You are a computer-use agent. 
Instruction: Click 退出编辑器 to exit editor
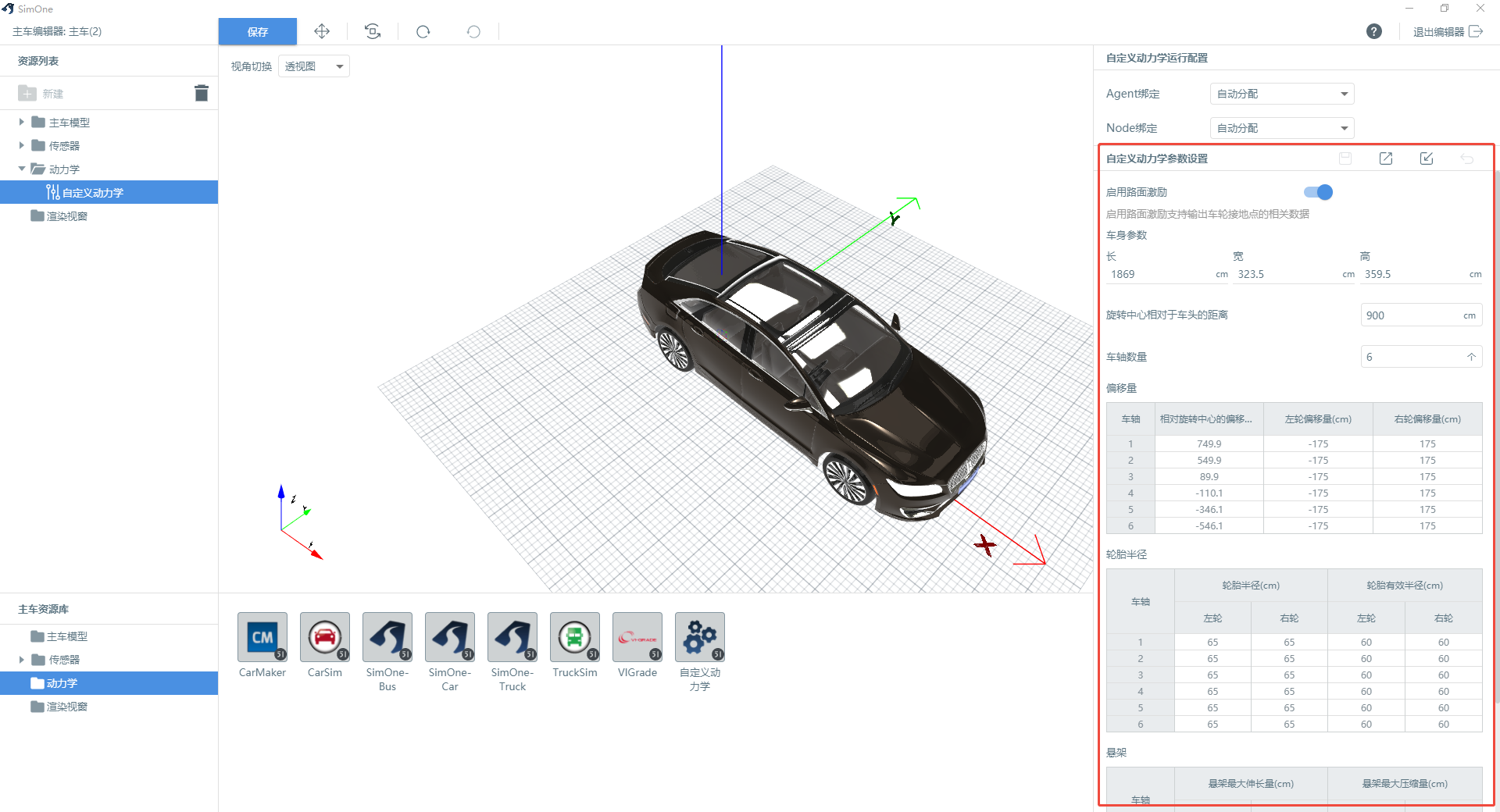[x=1447, y=32]
